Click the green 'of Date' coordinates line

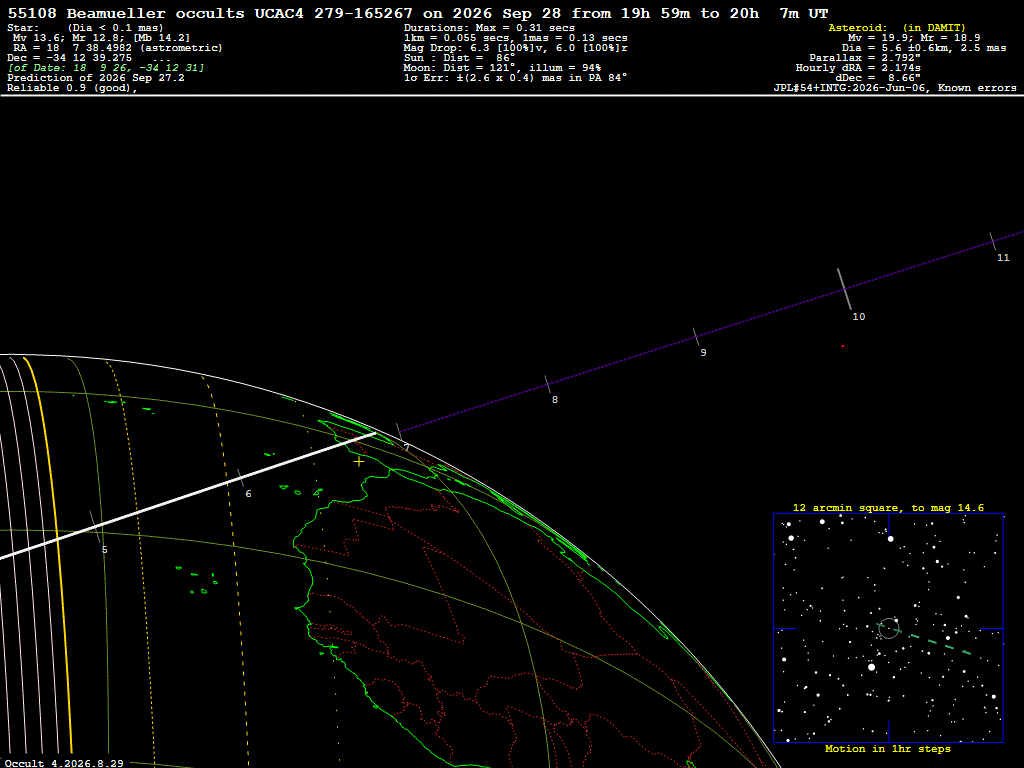[106, 68]
